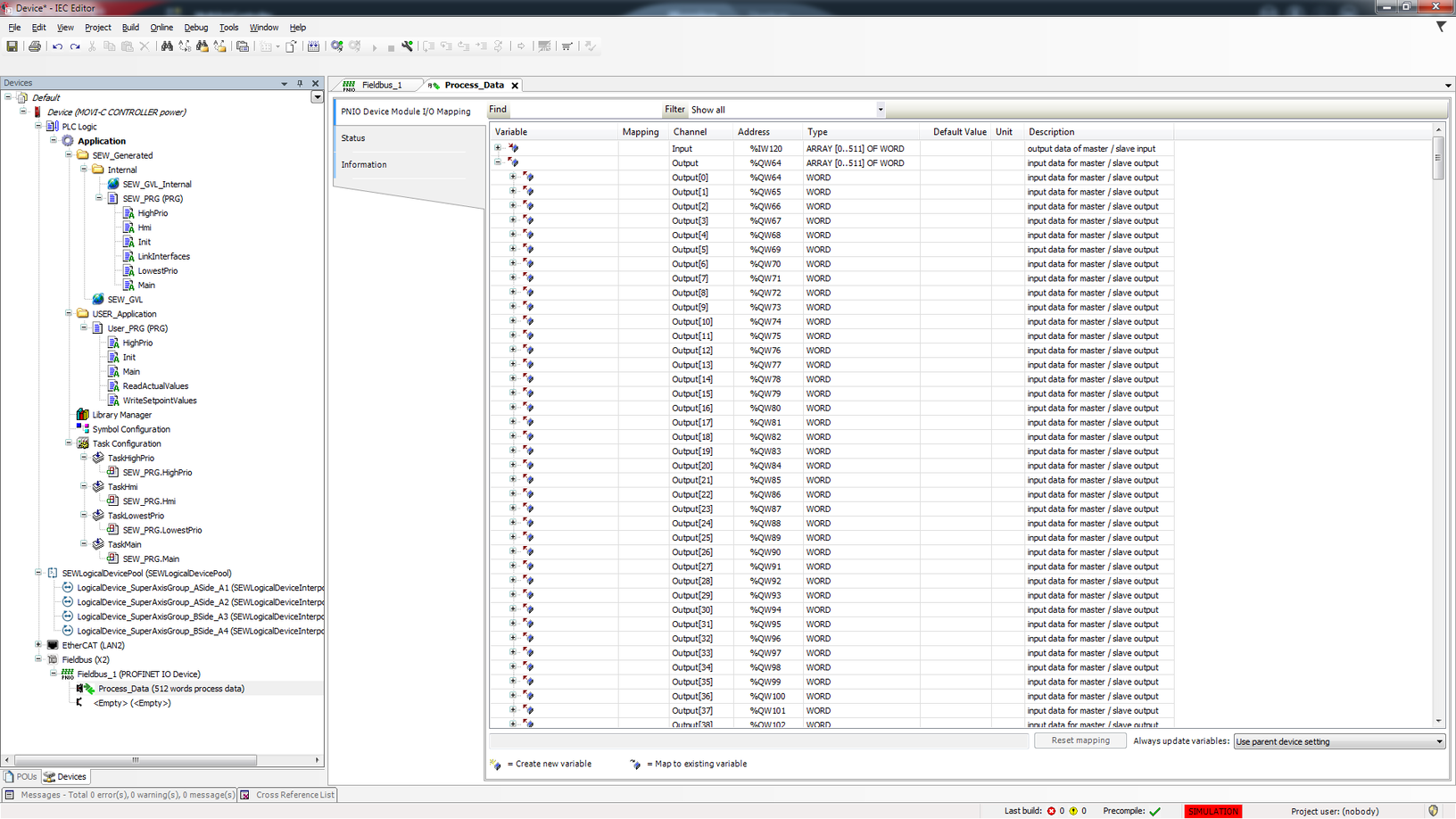Click the red SIMULATION mode indicator
Viewport: 1456px width, 819px height.
pyautogui.click(x=1212, y=811)
